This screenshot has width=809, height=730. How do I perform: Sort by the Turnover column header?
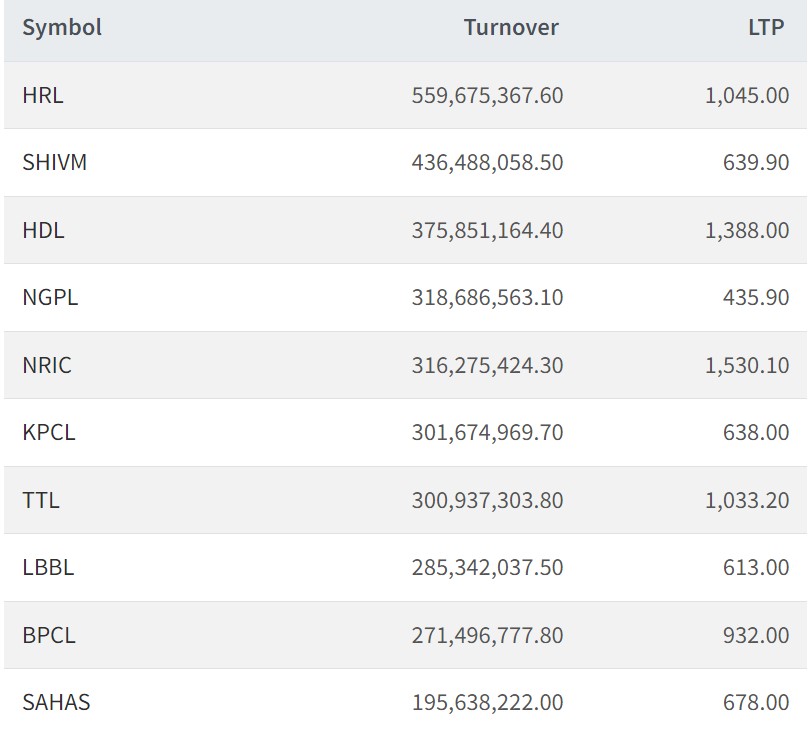510,28
